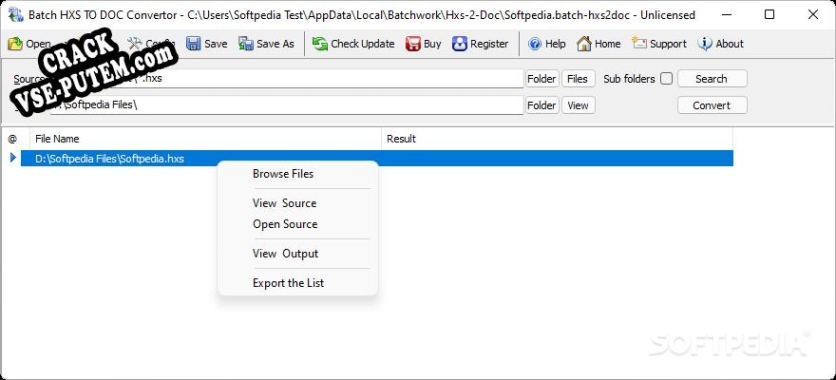Viewport: 836px width, 380px height.
Task: Click Export the List menu entry
Action: 288,283
